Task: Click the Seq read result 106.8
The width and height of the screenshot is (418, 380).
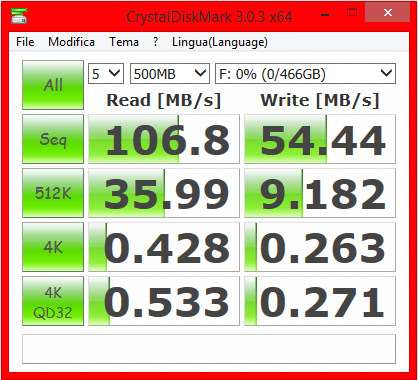Action: pos(164,139)
